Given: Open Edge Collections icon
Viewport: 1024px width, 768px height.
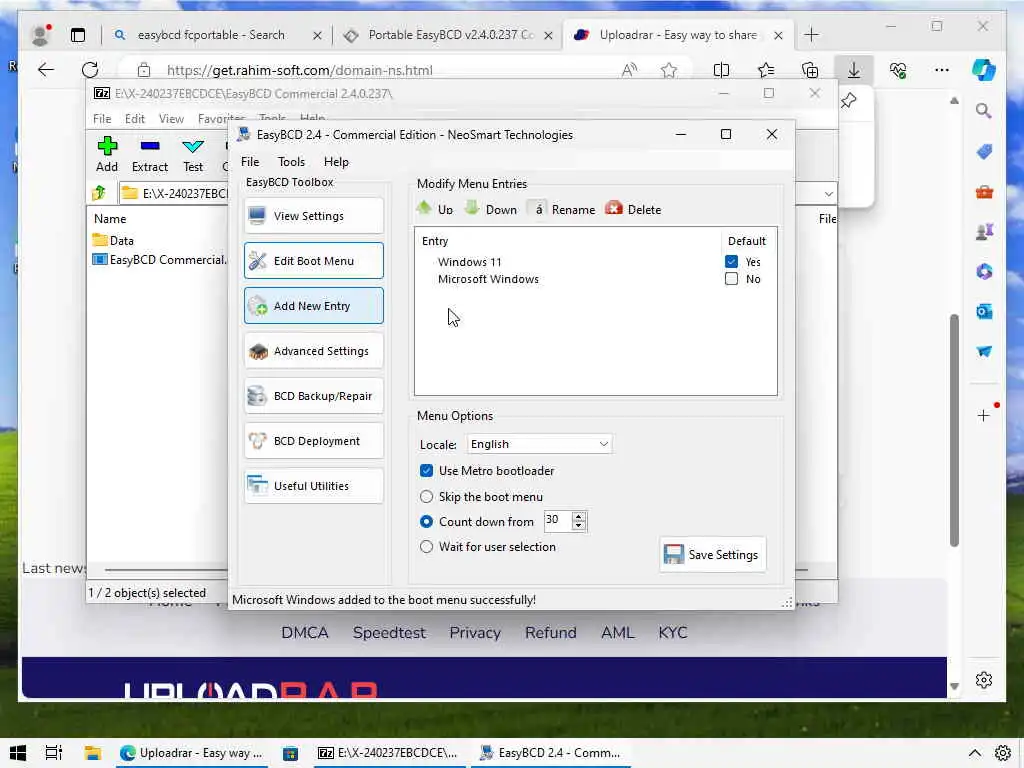Looking at the screenshot, I should coord(810,70).
